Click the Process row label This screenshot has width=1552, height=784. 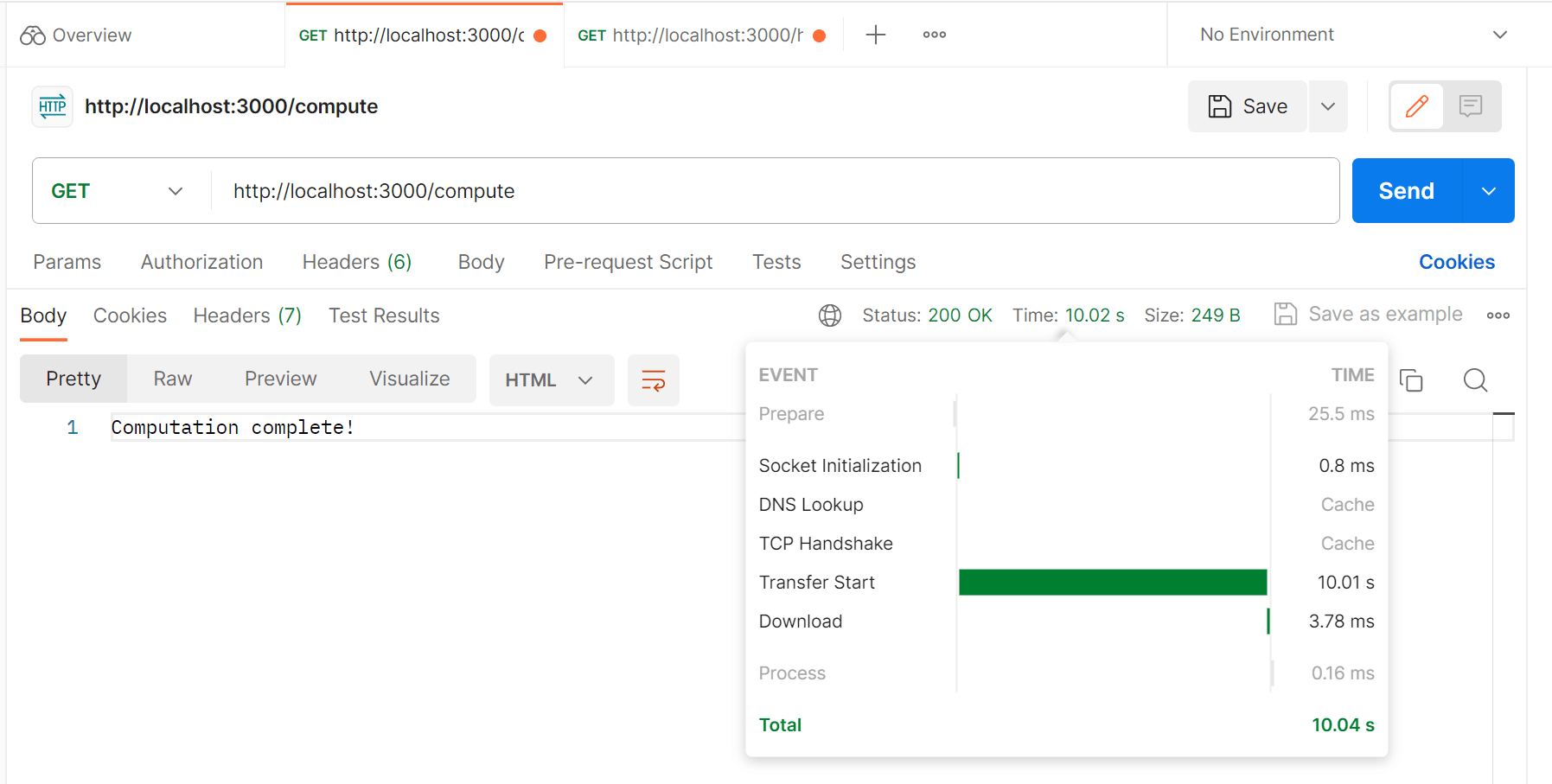click(x=792, y=673)
